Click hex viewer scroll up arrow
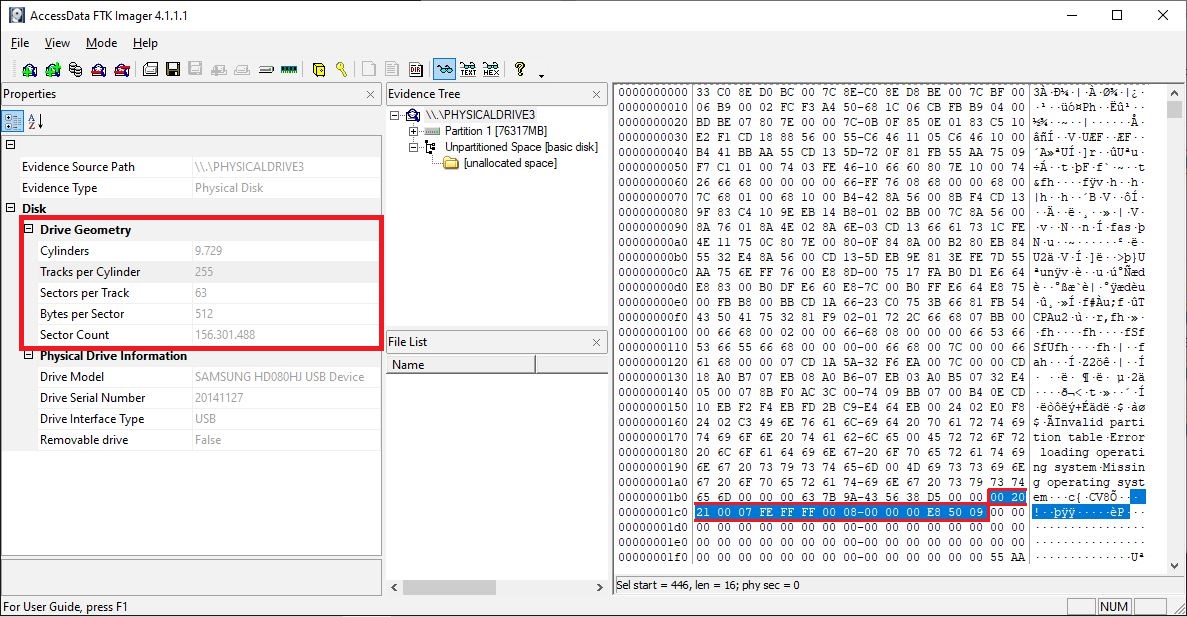This screenshot has width=1187, height=617. (1174, 92)
